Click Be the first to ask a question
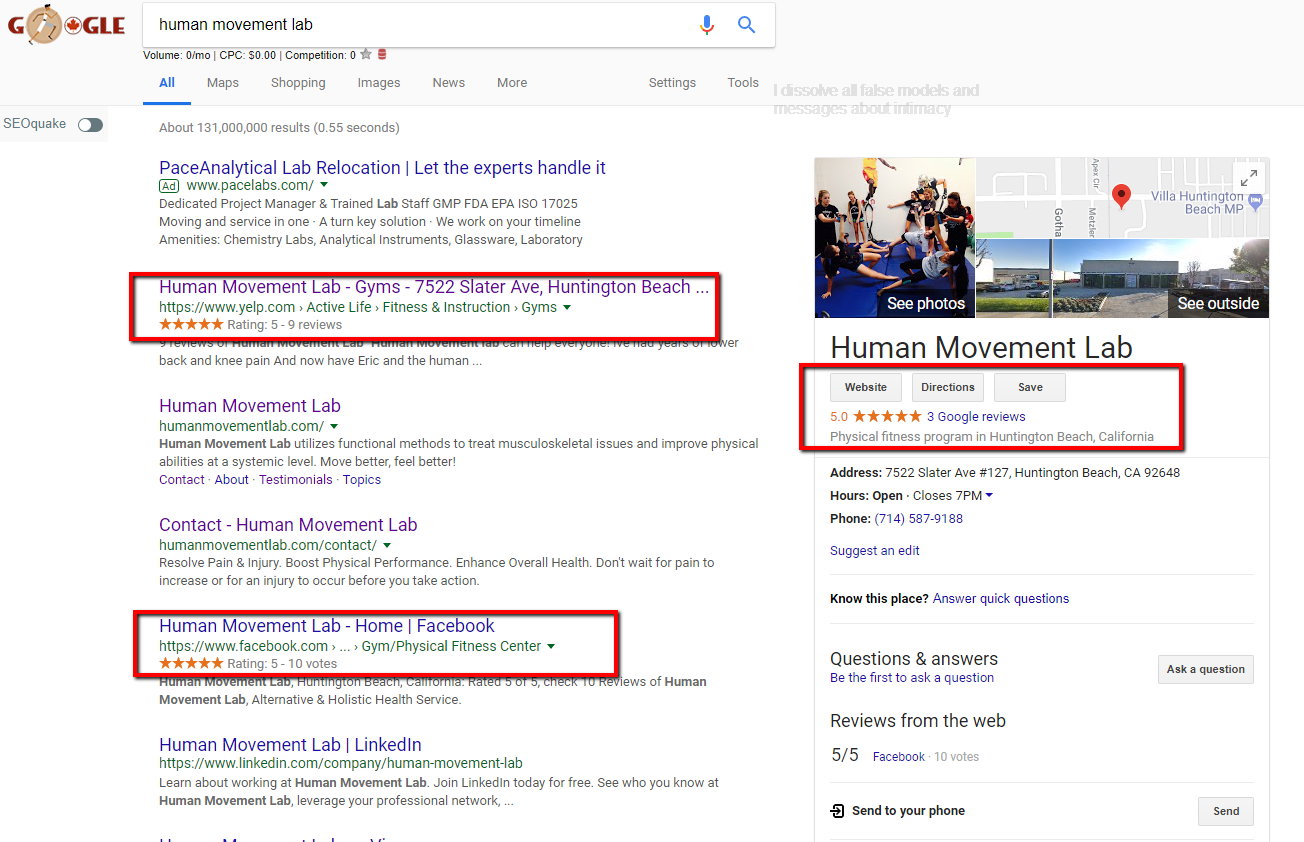1304x842 pixels. click(x=912, y=678)
